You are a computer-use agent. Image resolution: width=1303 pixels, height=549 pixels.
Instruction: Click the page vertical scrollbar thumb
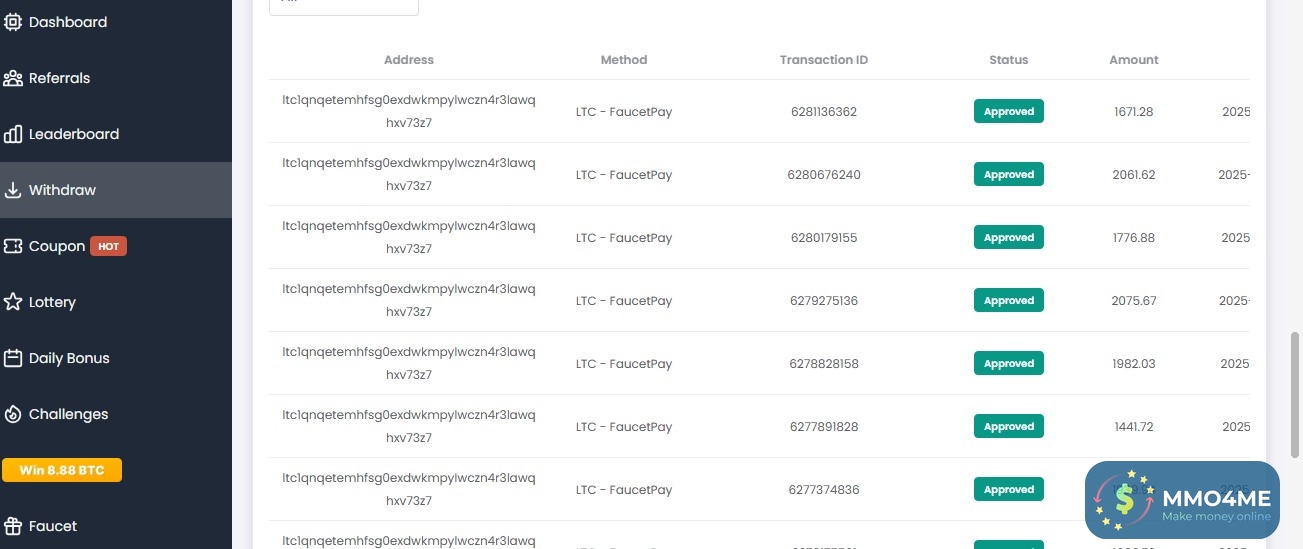(x=1296, y=380)
